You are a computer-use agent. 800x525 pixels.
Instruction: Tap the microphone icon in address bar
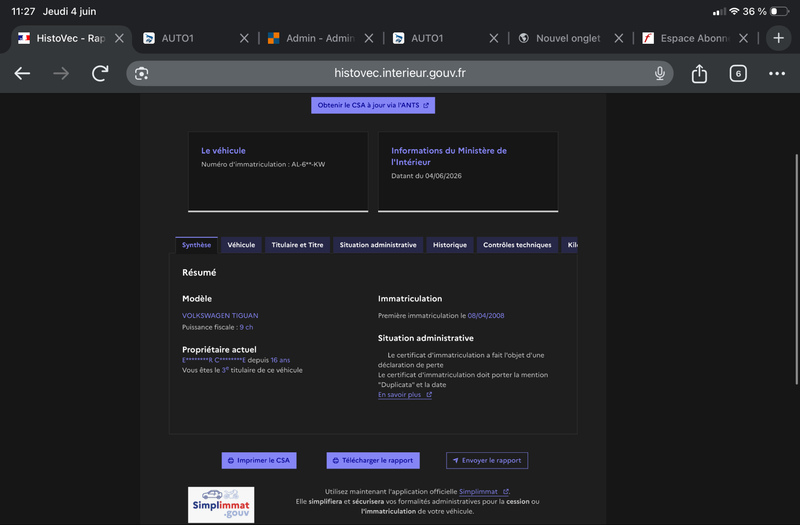(x=660, y=73)
